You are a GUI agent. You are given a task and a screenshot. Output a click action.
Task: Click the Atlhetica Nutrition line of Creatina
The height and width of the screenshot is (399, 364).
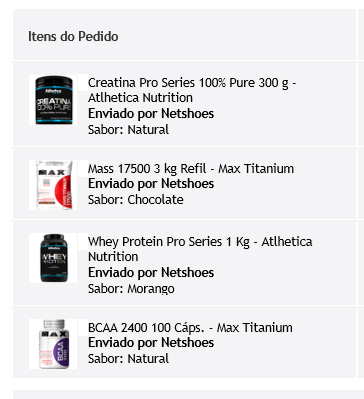140,98
